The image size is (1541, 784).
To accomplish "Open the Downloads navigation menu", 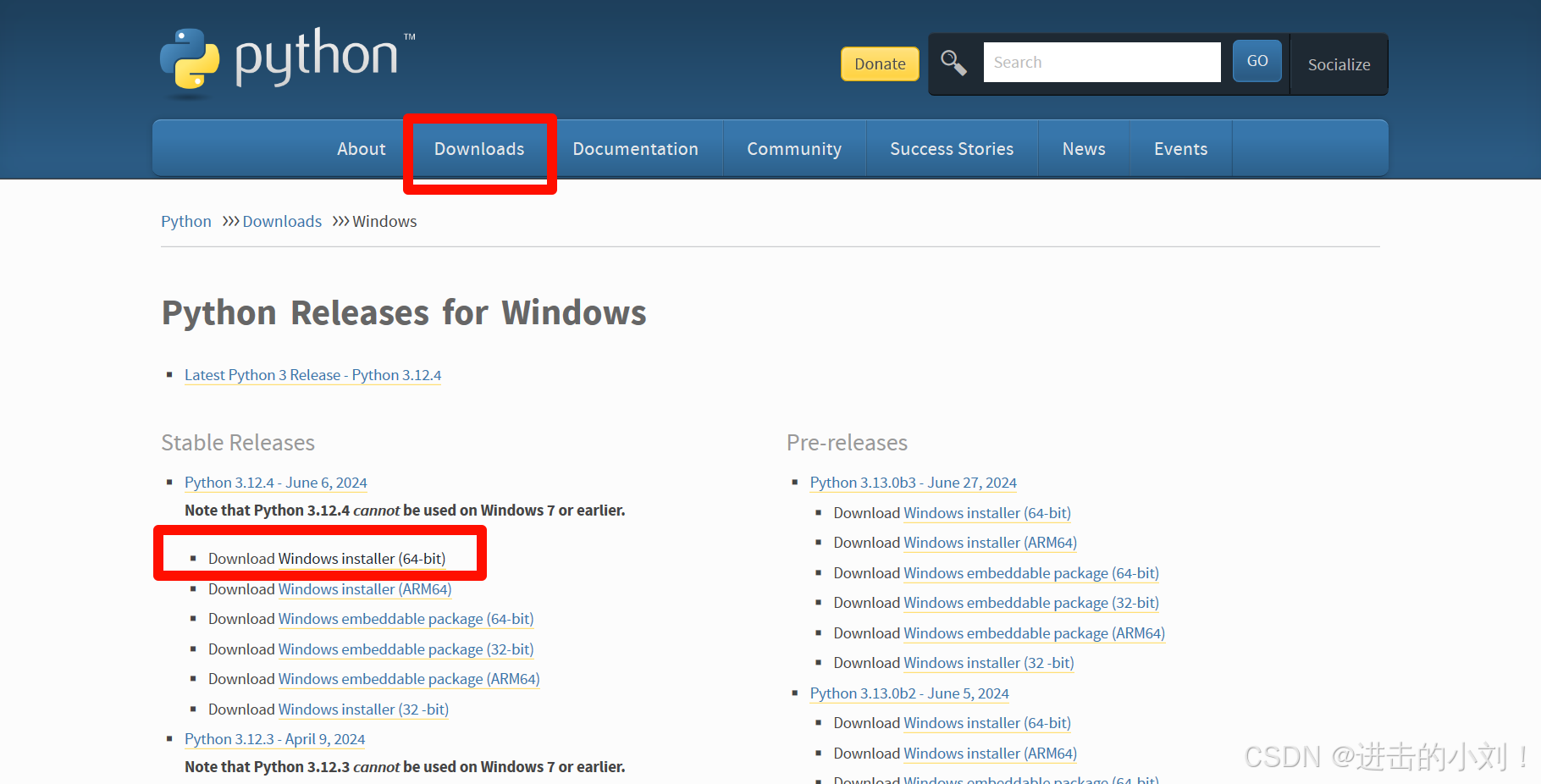I will pyautogui.click(x=479, y=149).
